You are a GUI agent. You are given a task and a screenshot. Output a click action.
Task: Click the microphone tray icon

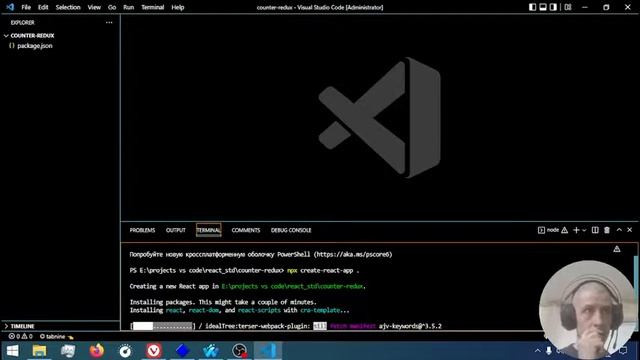pyautogui.click(x=549, y=351)
